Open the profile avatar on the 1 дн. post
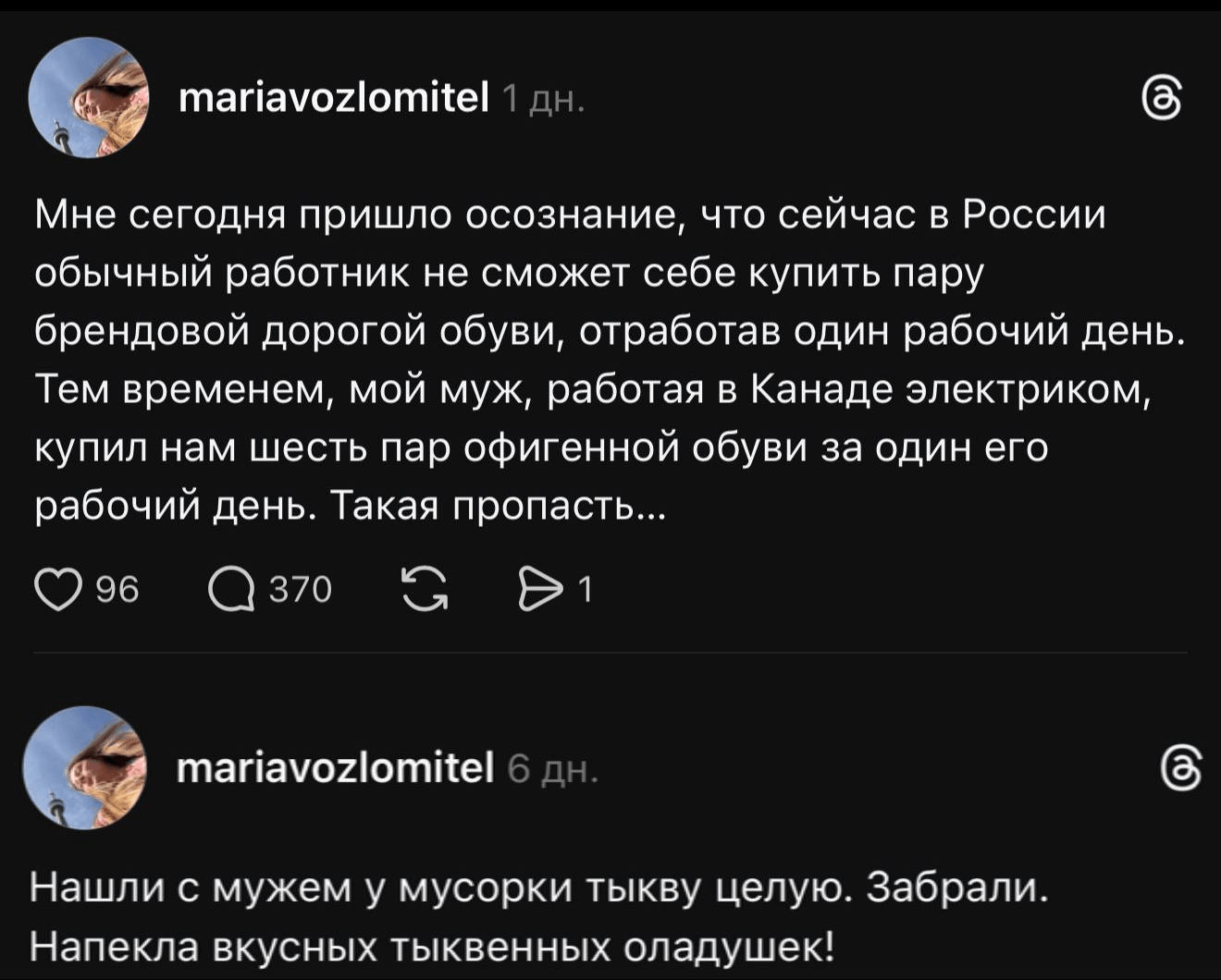This screenshot has height=980, width=1221. tap(89, 98)
